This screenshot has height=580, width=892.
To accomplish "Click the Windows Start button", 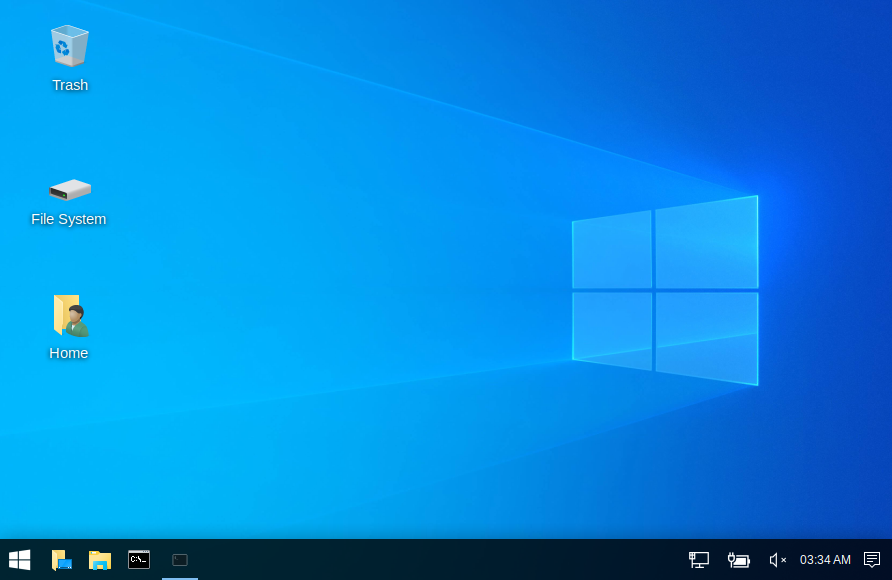I will (19, 560).
